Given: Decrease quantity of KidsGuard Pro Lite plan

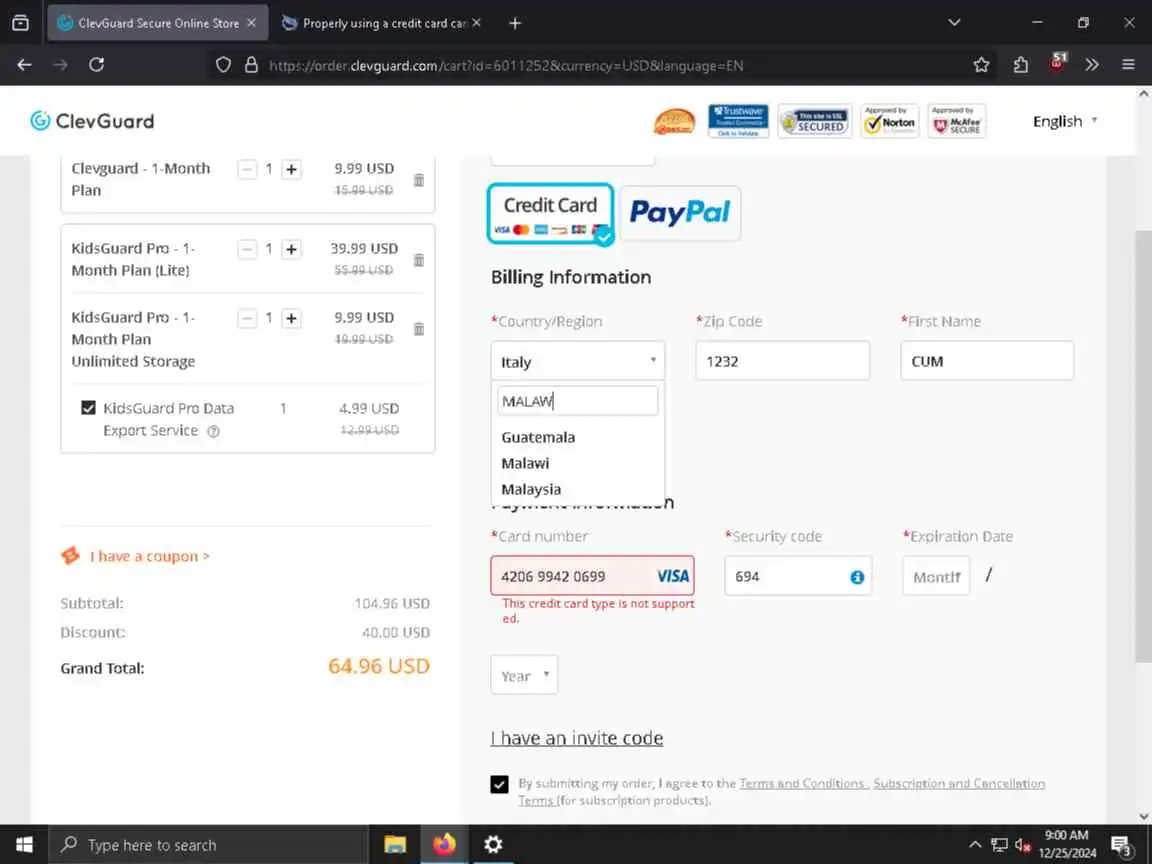Looking at the screenshot, I should click(247, 249).
